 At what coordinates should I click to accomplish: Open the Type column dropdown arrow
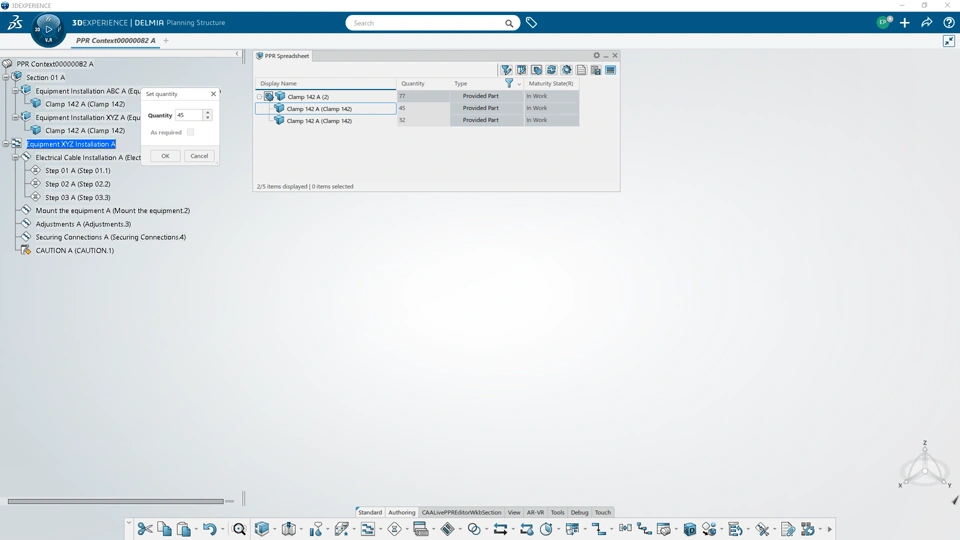point(519,84)
